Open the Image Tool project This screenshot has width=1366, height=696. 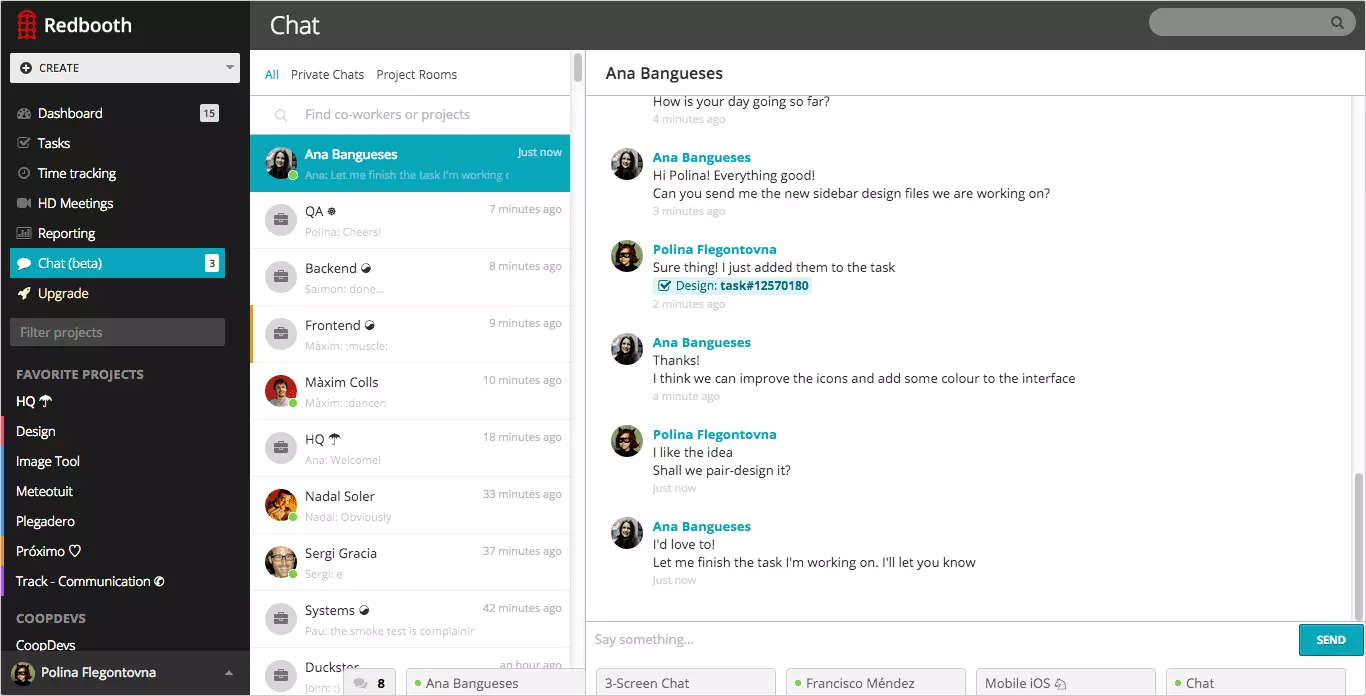48,462
